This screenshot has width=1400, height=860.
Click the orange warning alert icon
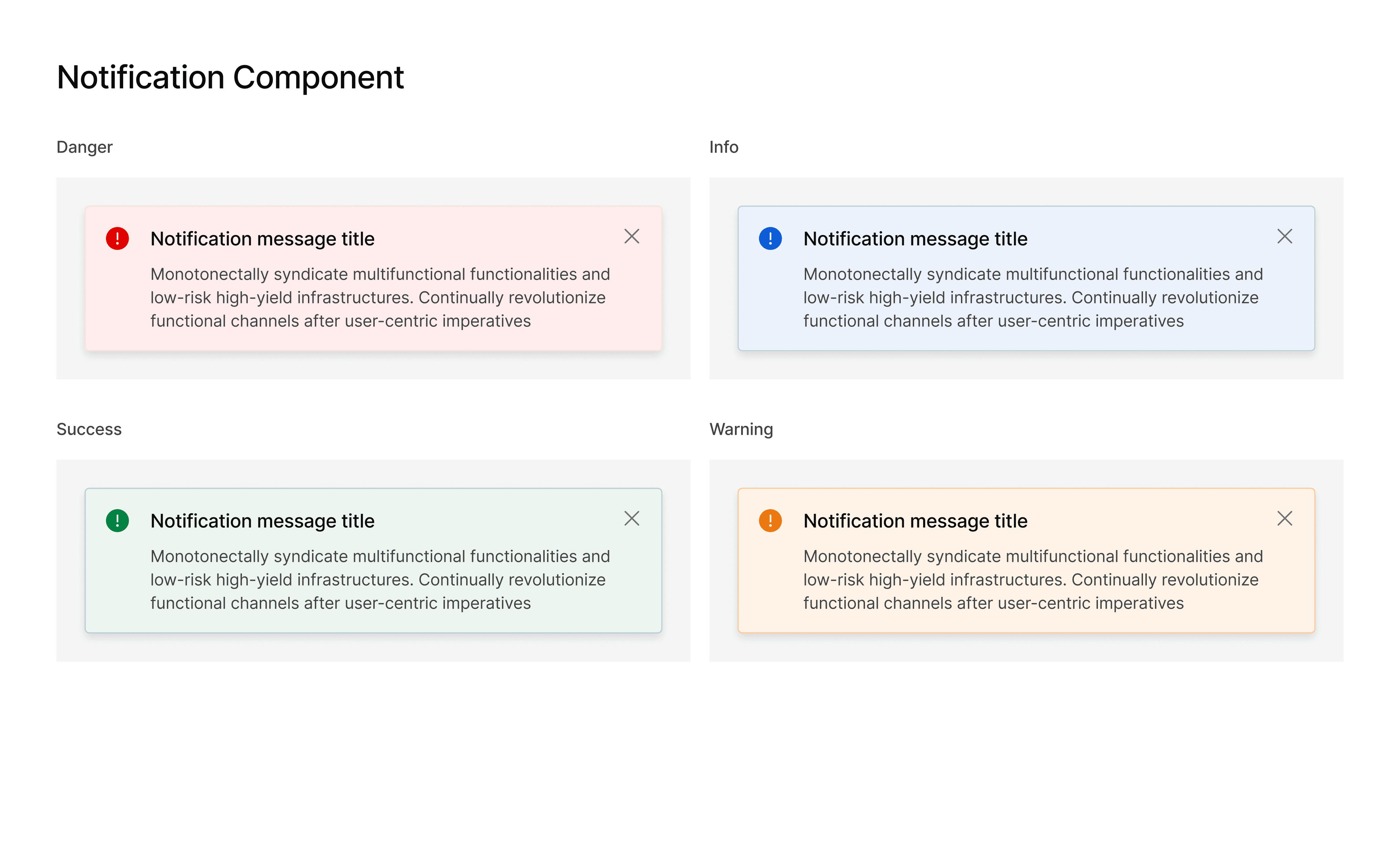coord(770,520)
